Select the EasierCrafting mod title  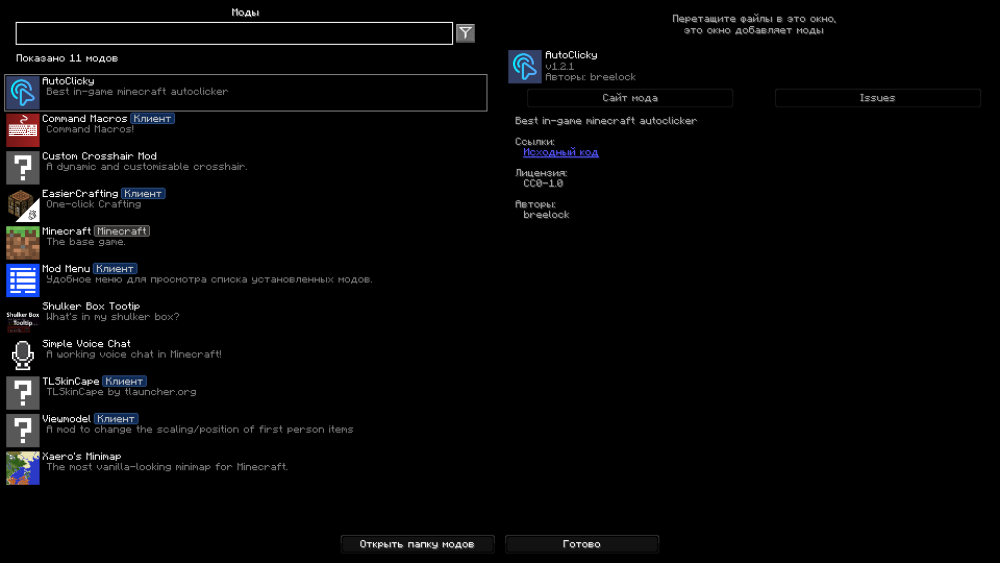click(80, 194)
